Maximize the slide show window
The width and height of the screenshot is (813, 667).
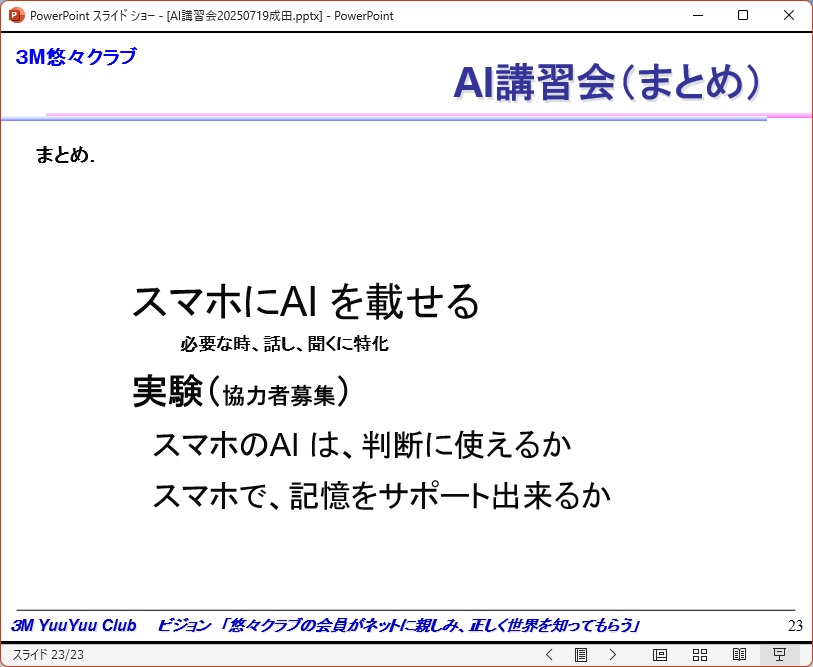tap(743, 15)
